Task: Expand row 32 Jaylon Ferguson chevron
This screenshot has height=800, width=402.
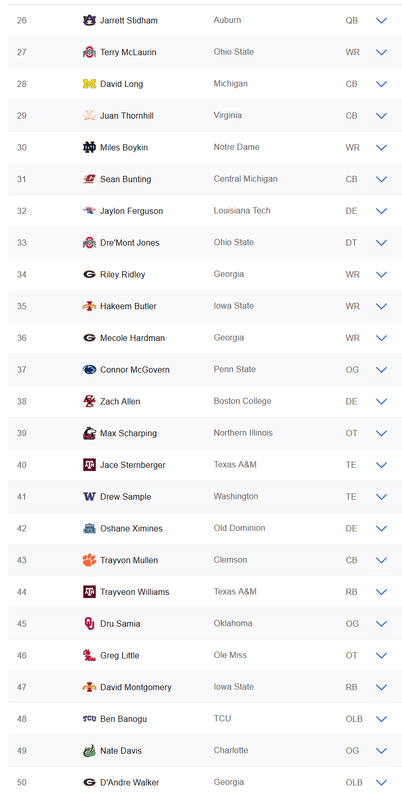Action: [x=381, y=211]
